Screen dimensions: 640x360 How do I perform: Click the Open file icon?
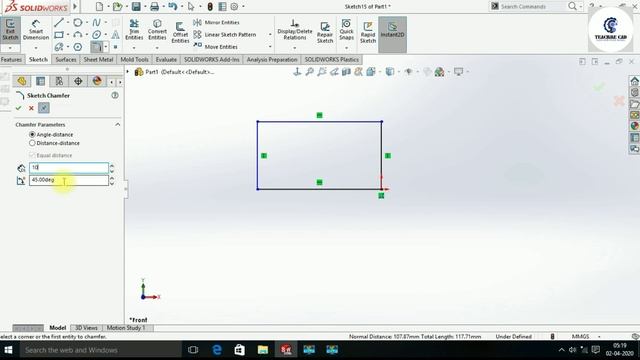[118, 7]
